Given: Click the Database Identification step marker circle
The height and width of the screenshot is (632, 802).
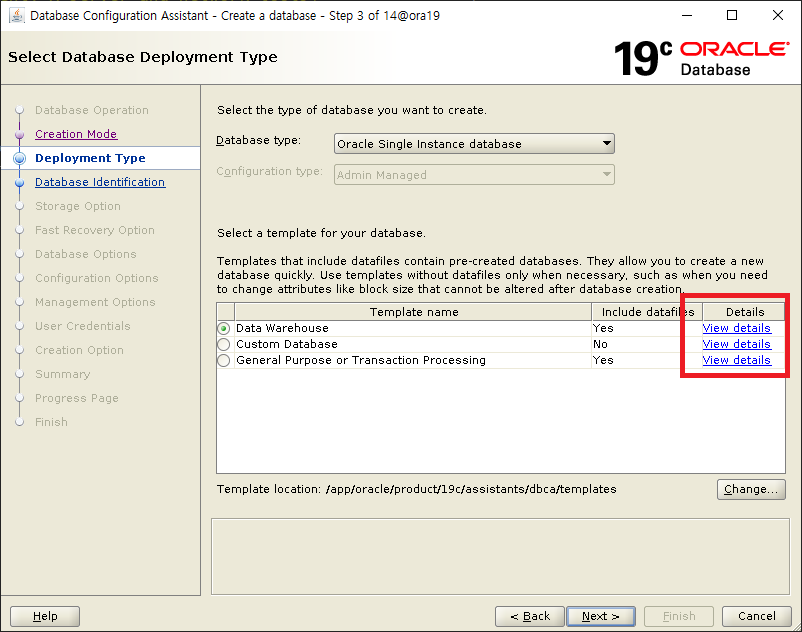Looking at the screenshot, I should 19,183.
